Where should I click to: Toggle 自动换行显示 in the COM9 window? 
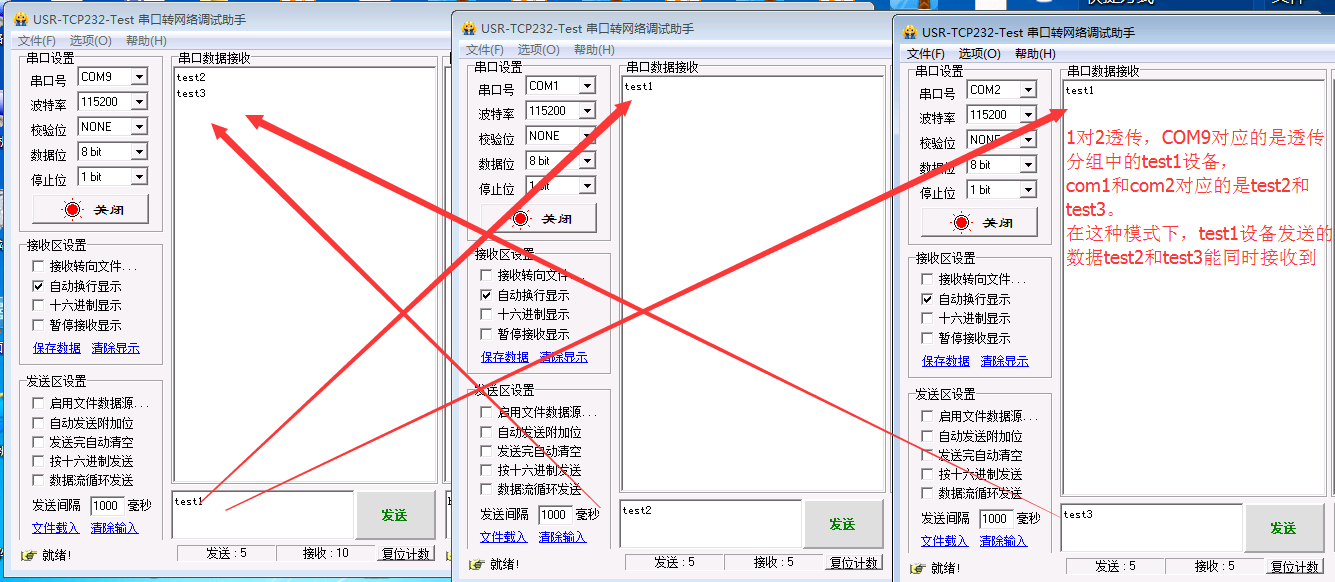(38, 286)
